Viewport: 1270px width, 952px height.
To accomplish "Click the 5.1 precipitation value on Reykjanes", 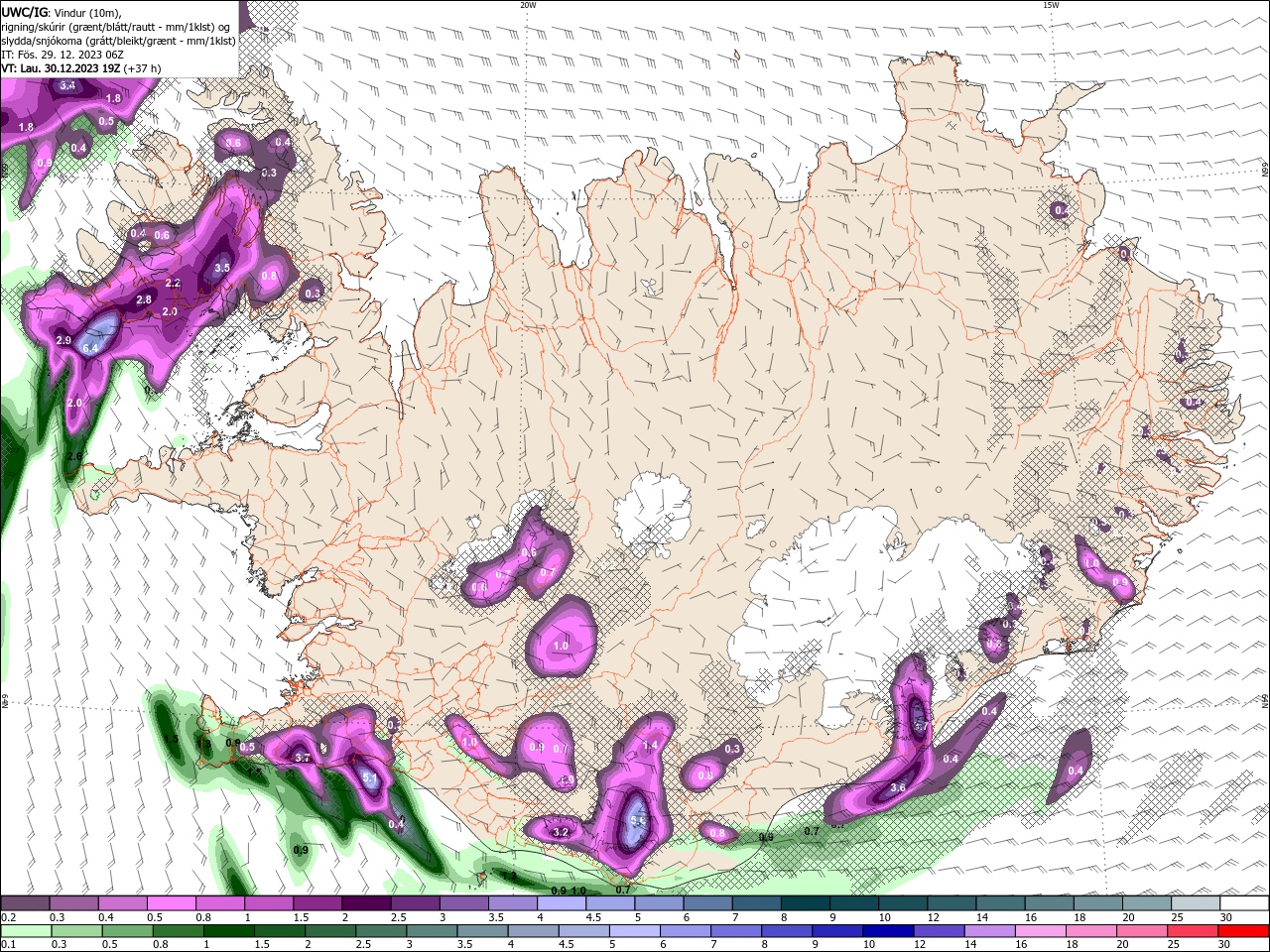I will pos(369,778).
